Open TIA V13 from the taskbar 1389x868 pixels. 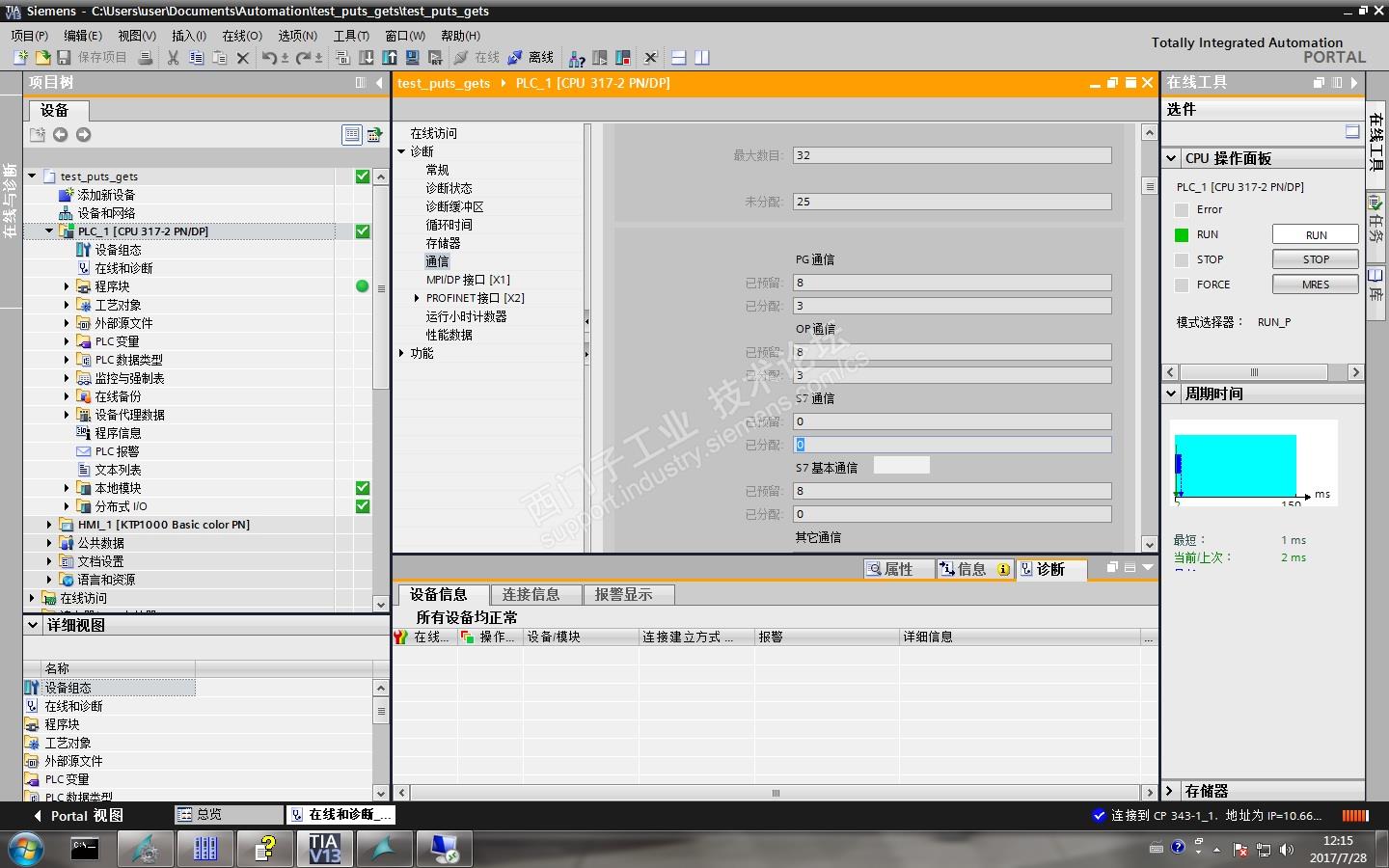coord(324,849)
